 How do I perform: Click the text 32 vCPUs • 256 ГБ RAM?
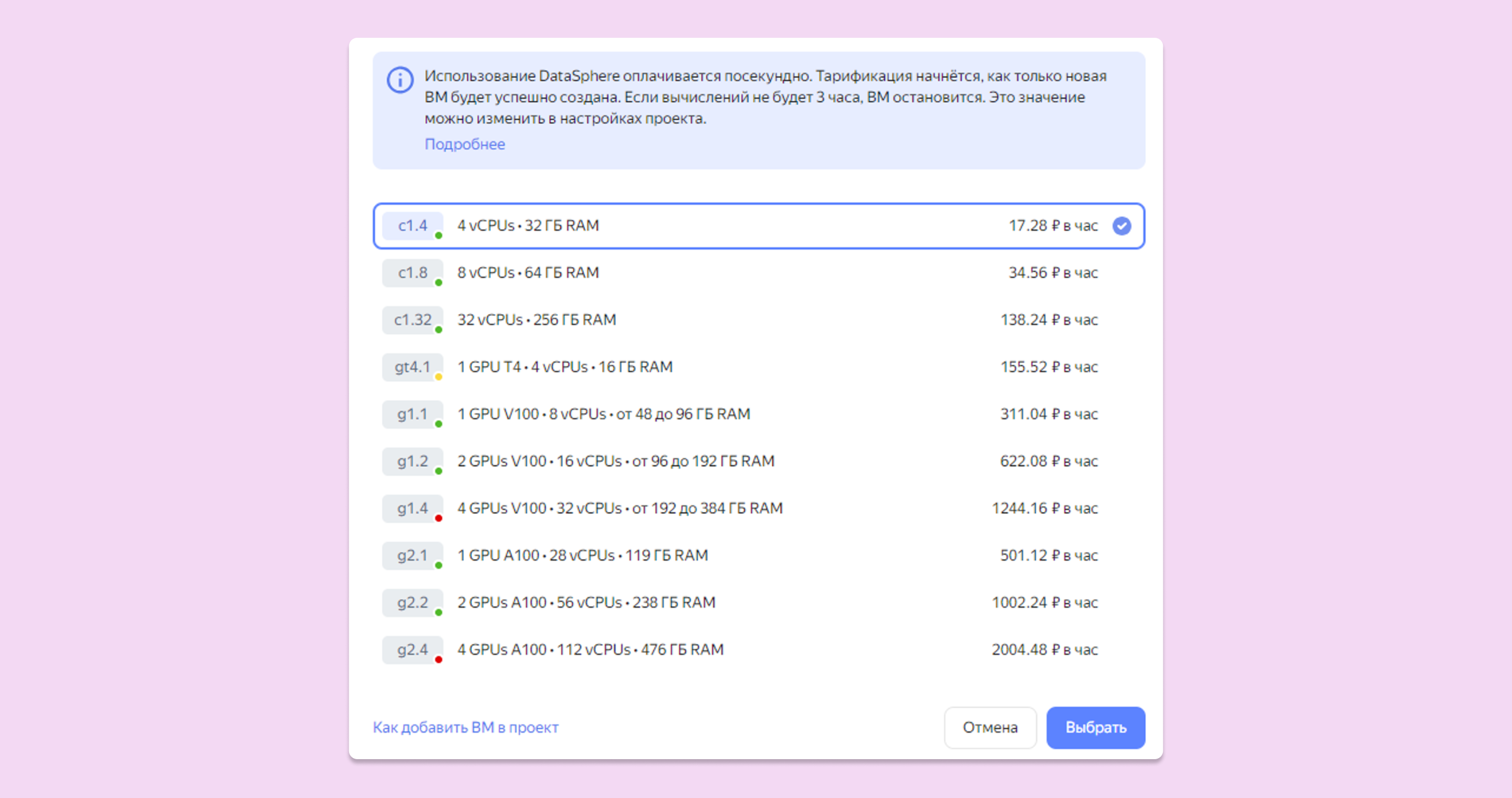pyautogui.click(x=537, y=320)
